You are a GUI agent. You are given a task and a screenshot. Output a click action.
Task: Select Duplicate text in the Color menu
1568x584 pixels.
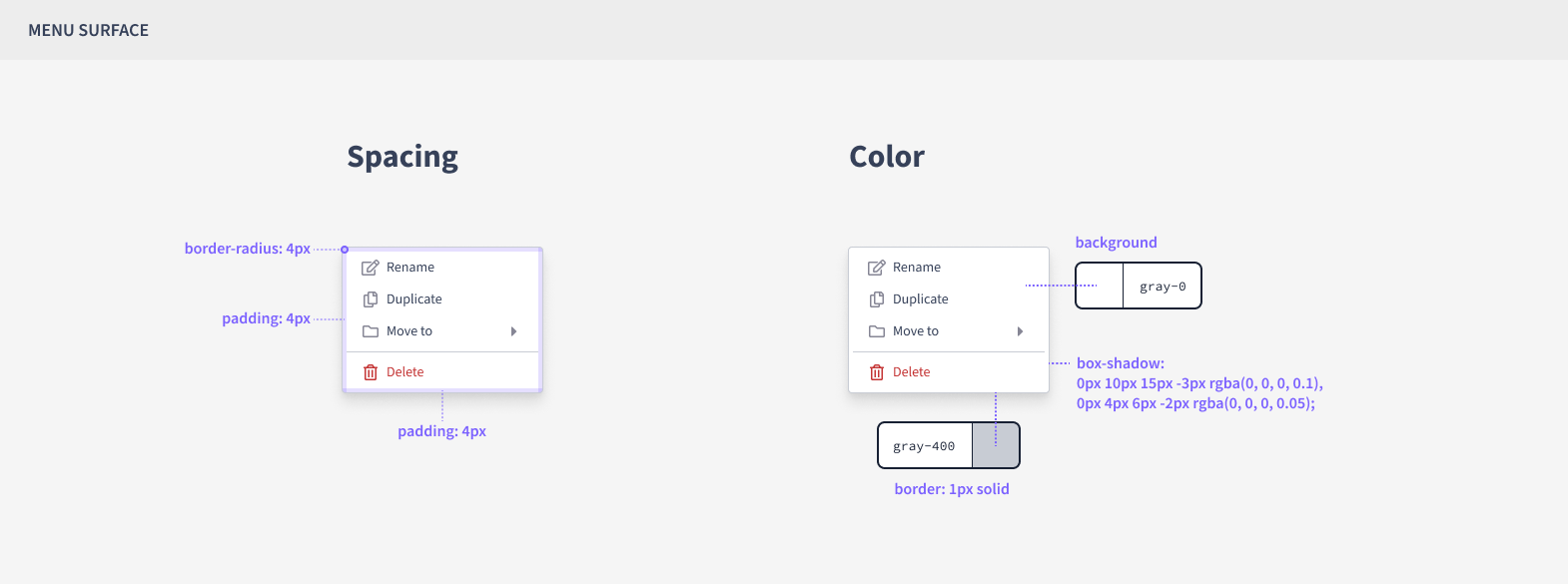click(x=920, y=299)
